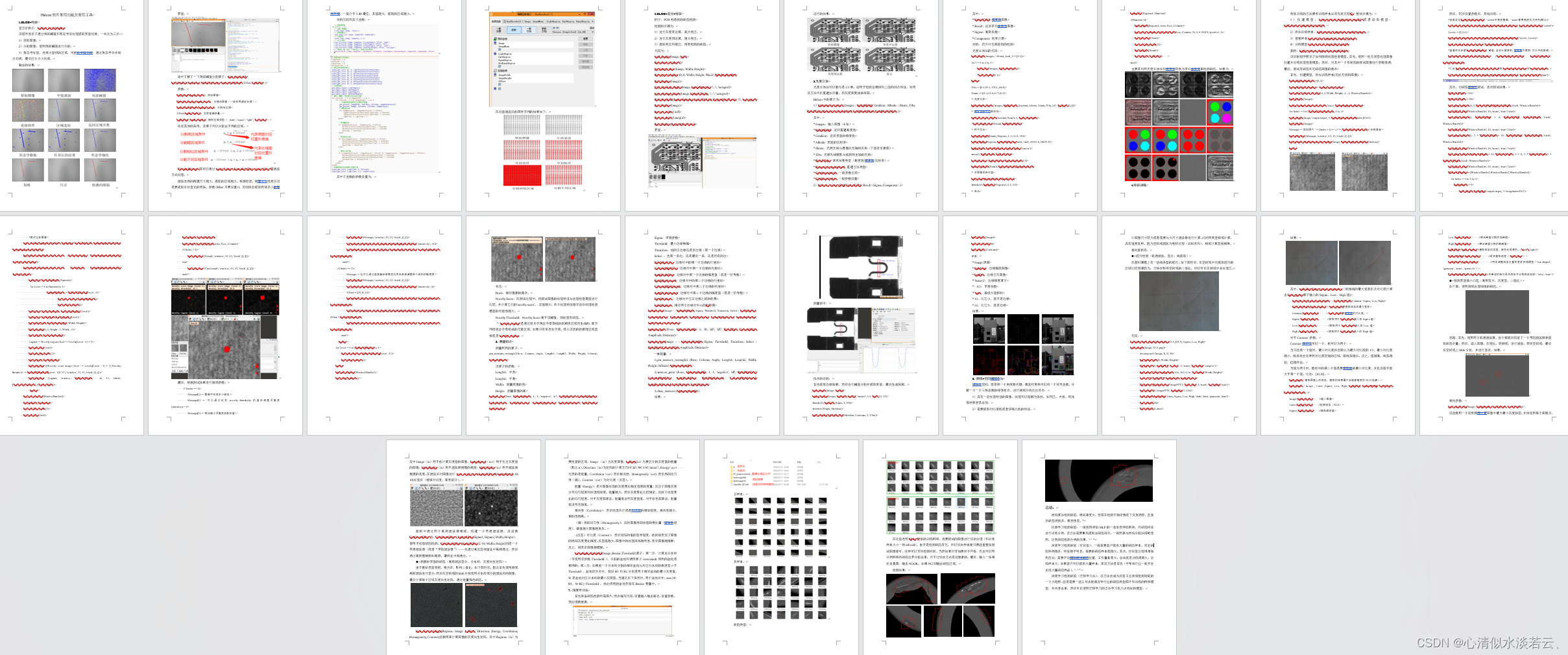Image resolution: width=1568 pixels, height=655 pixels.
Task: Click the '总结' heading on the last page
Action: pos(1049,508)
